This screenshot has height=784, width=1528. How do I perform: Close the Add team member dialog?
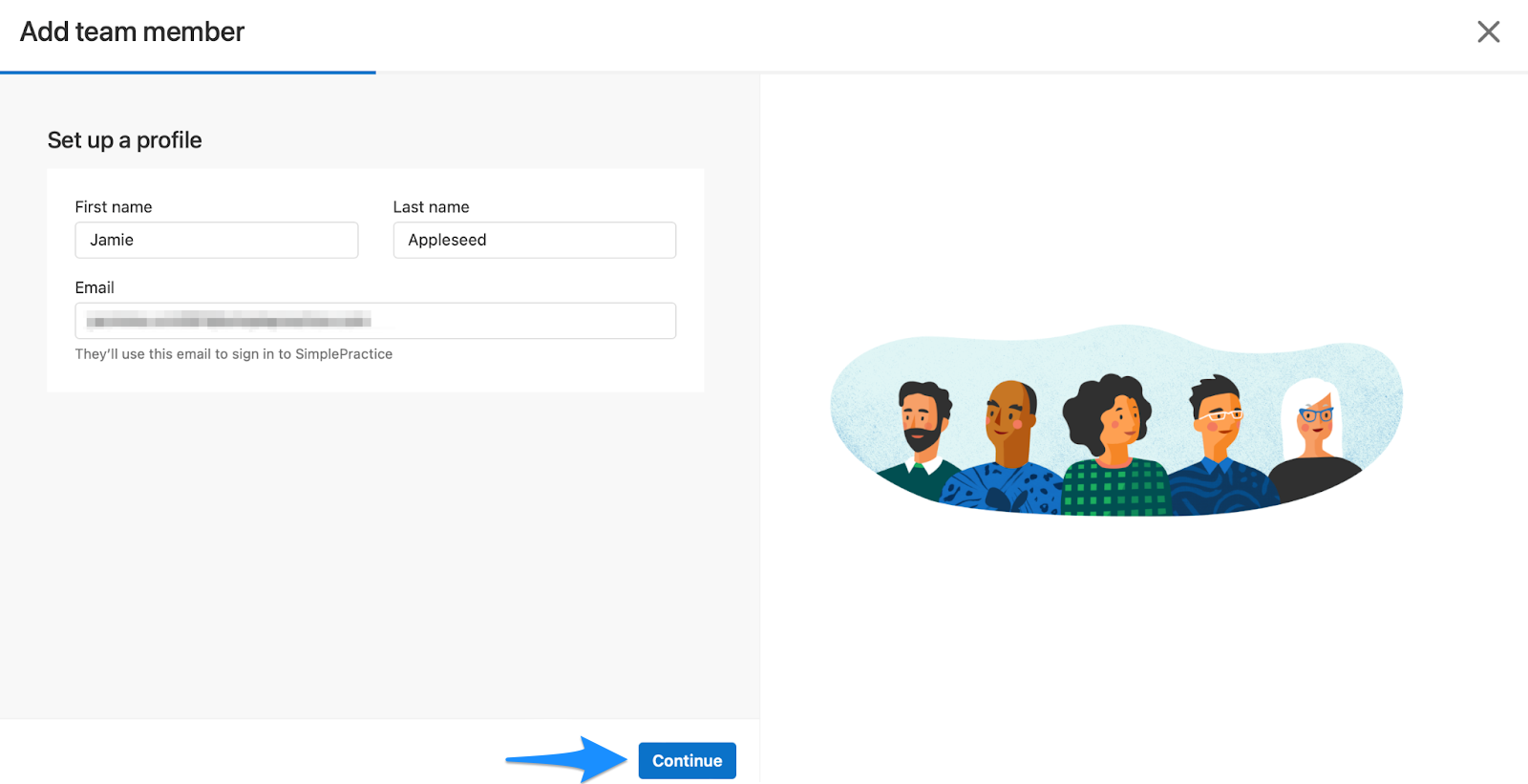click(x=1488, y=32)
